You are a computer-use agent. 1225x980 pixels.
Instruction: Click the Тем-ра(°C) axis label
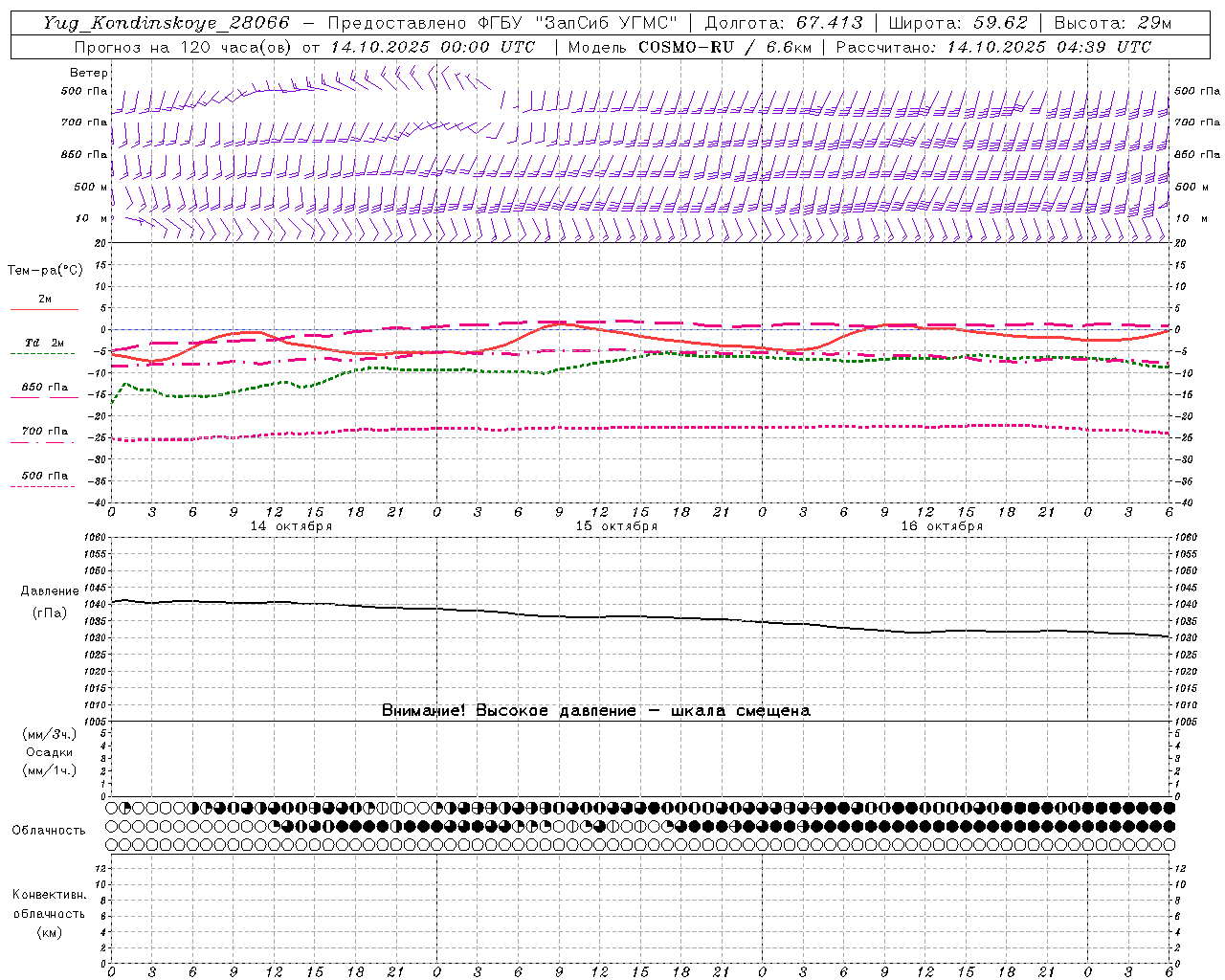(45, 271)
